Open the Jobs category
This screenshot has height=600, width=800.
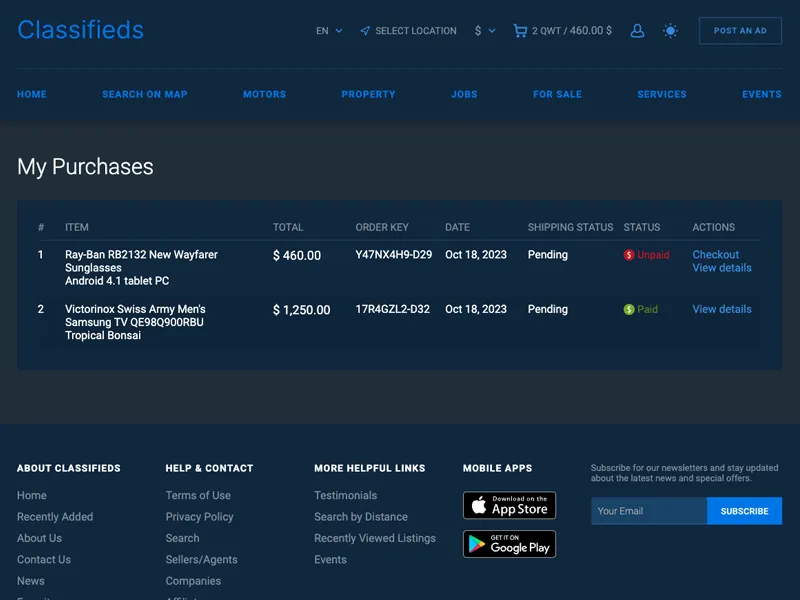point(464,94)
